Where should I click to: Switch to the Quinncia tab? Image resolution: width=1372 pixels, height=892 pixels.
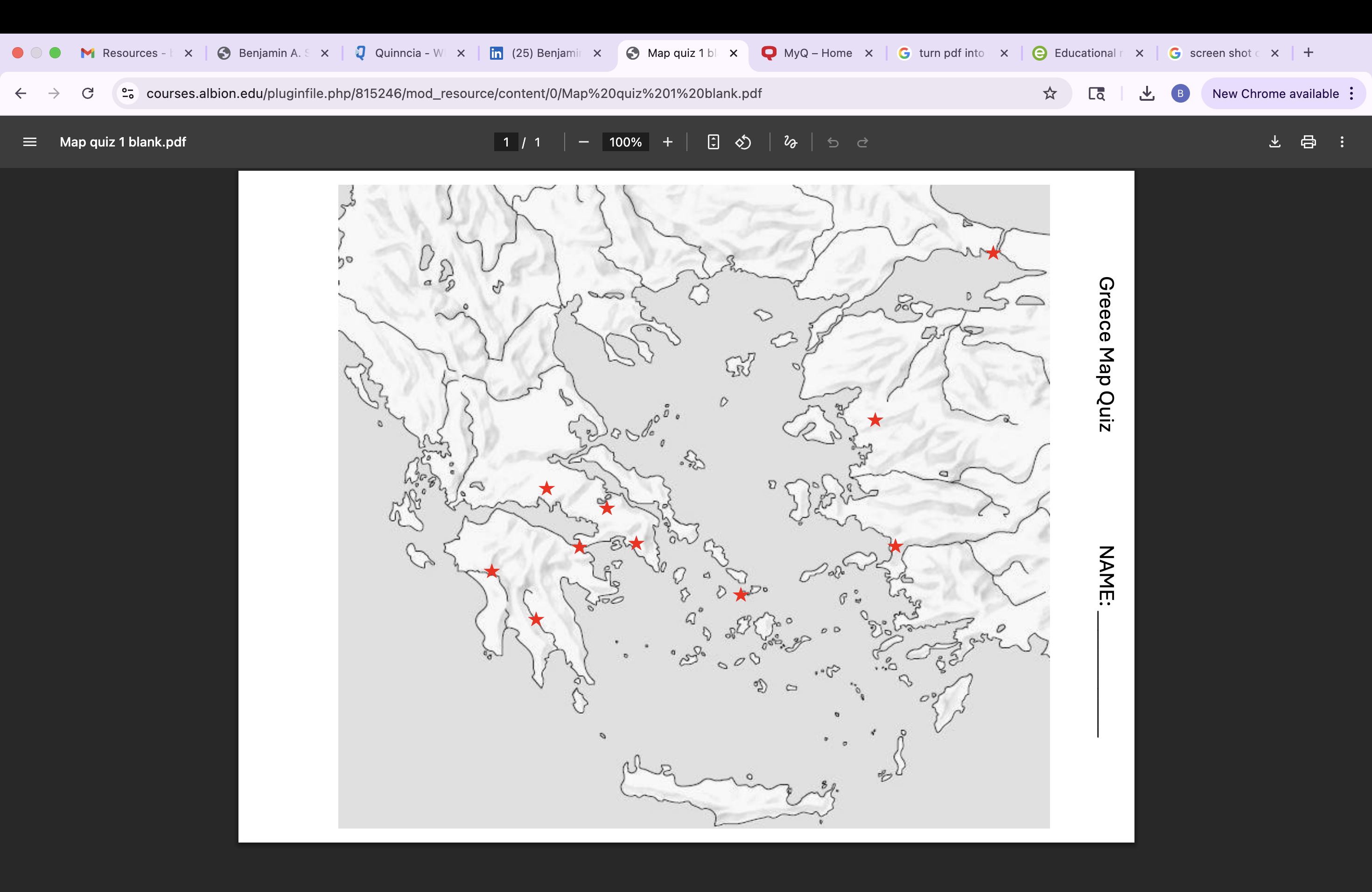coord(409,53)
